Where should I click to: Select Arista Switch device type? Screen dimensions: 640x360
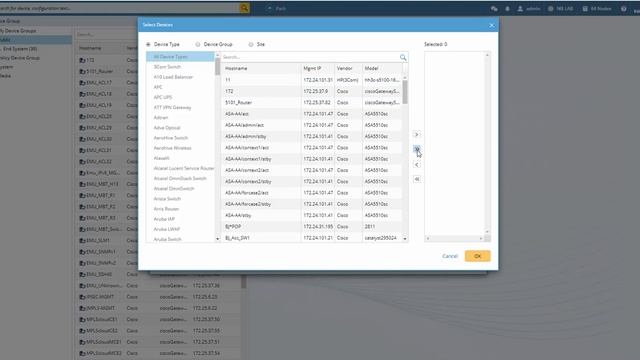(x=180, y=199)
